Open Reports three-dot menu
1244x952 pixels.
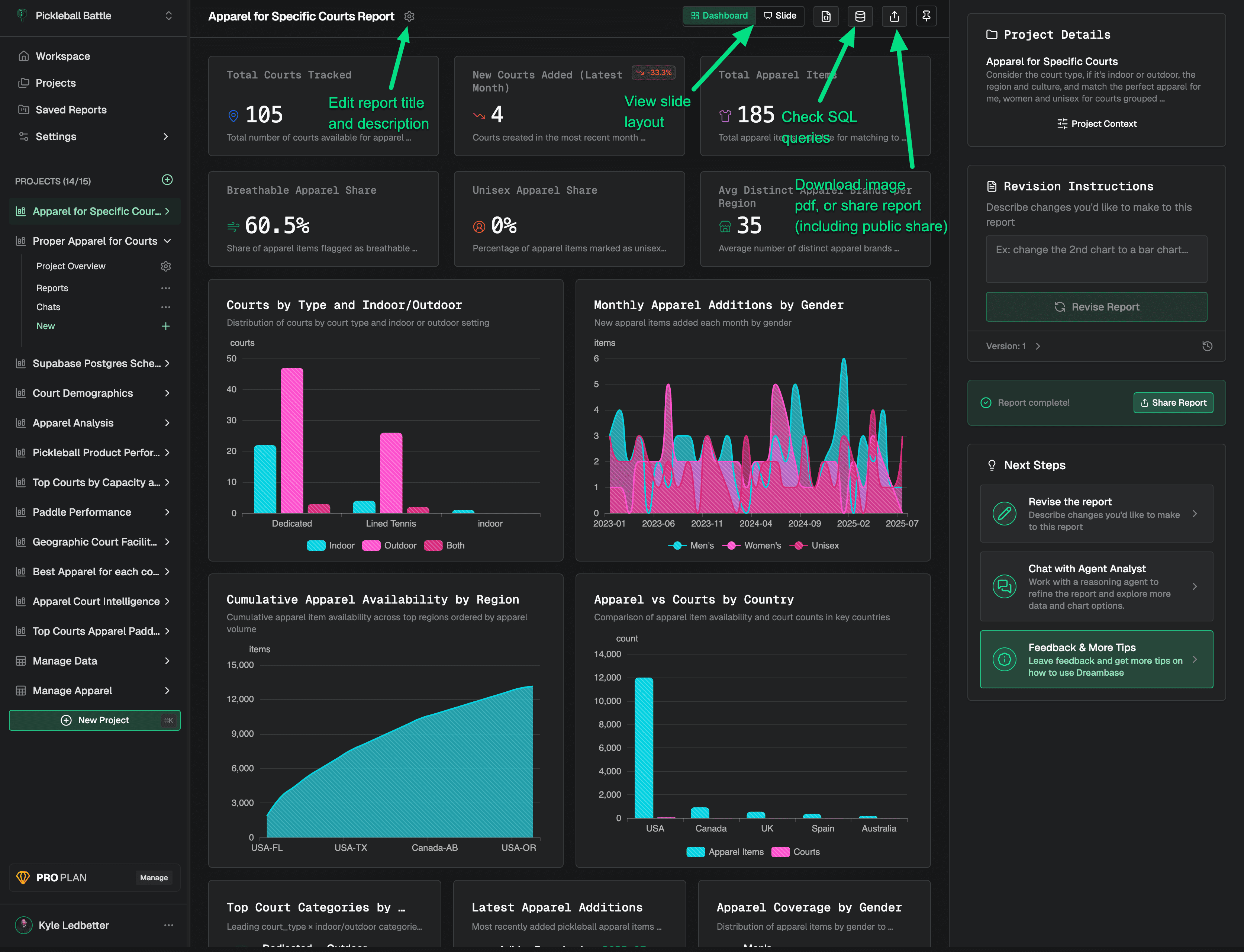click(165, 289)
